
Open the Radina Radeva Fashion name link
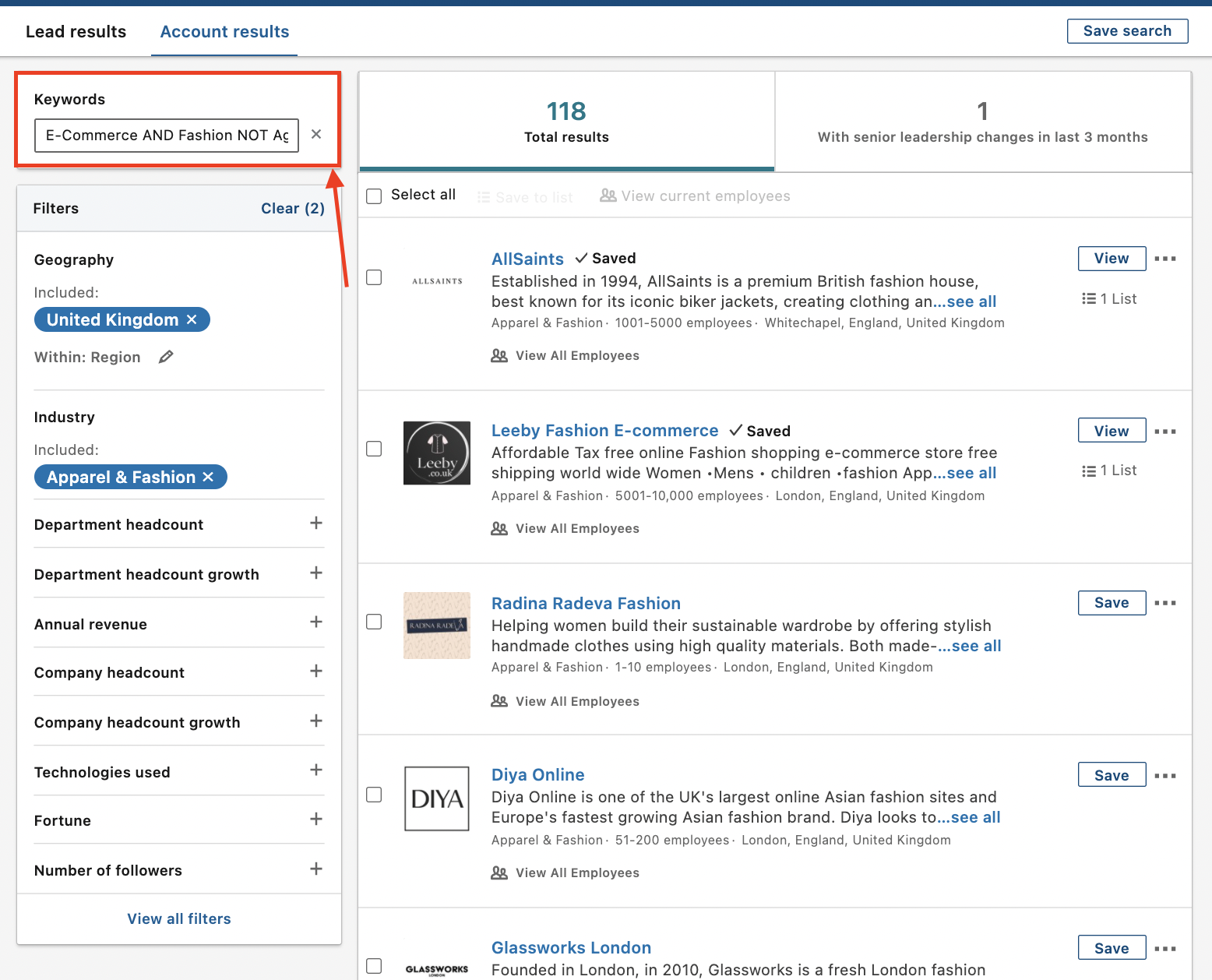[x=586, y=603]
